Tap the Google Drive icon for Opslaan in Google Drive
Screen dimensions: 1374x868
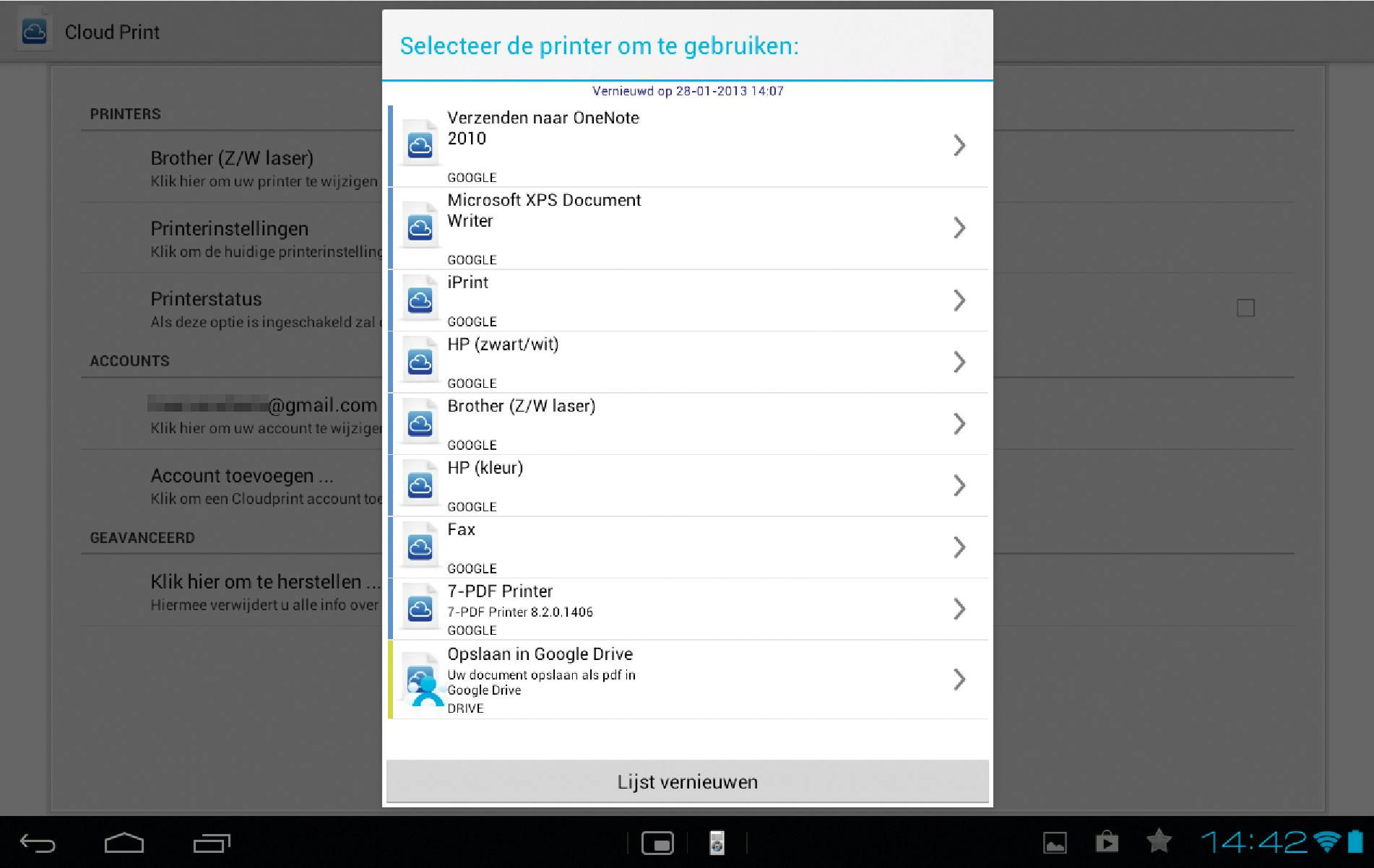click(x=422, y=680)
